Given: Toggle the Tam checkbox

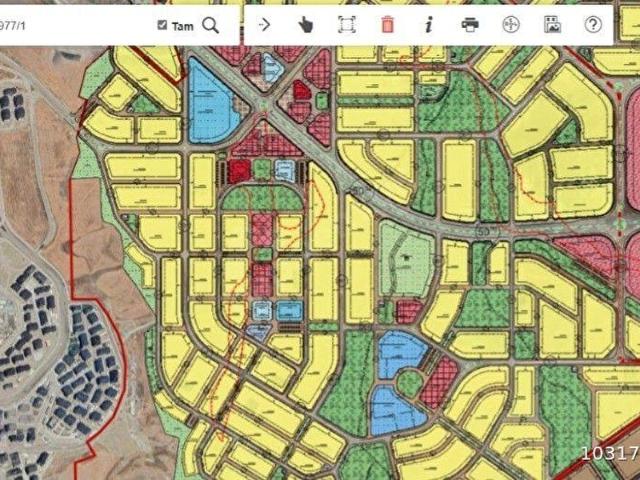Looking at the screenshot, I should tap(163, 26).
